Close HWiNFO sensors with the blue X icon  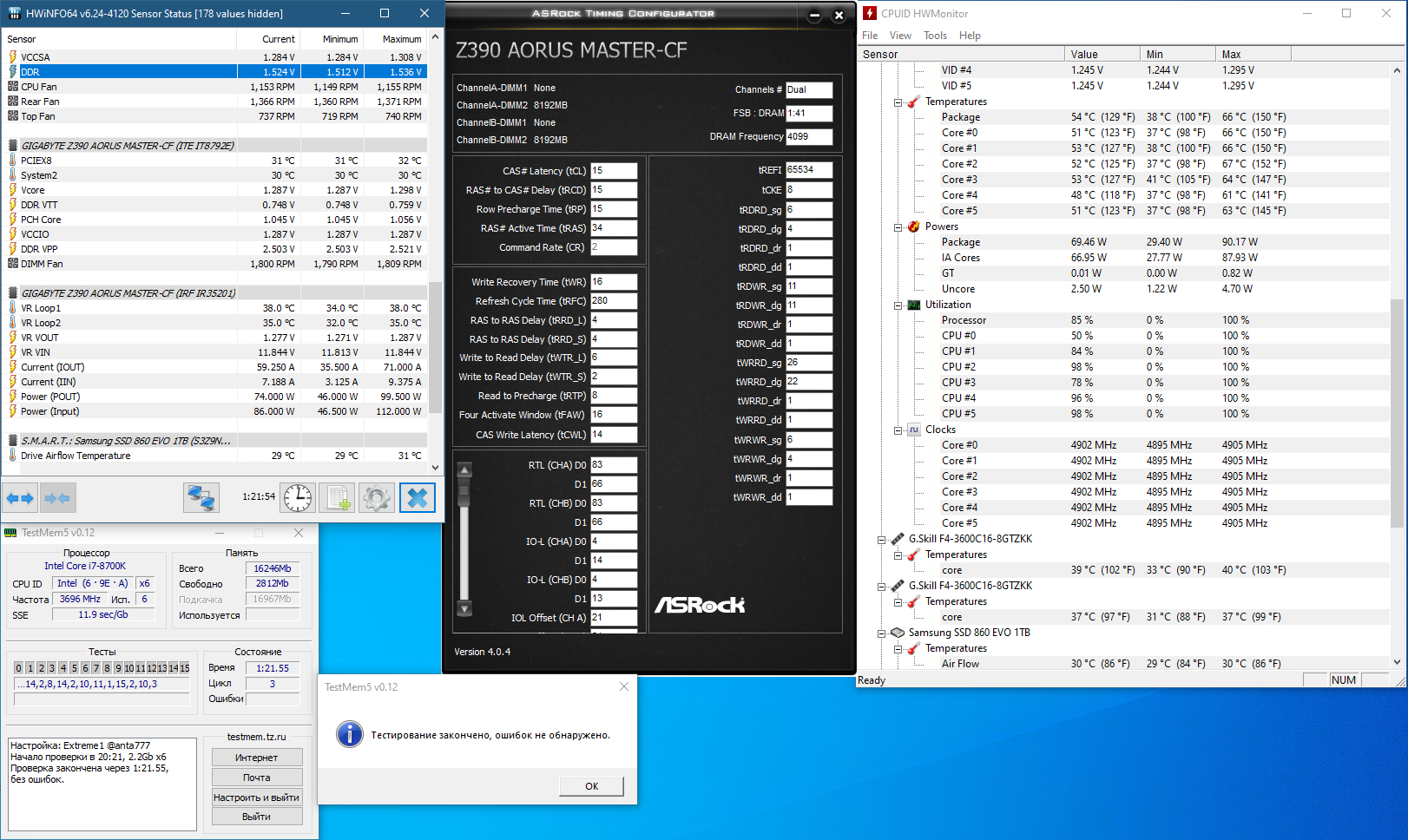(x=418, y=498)
